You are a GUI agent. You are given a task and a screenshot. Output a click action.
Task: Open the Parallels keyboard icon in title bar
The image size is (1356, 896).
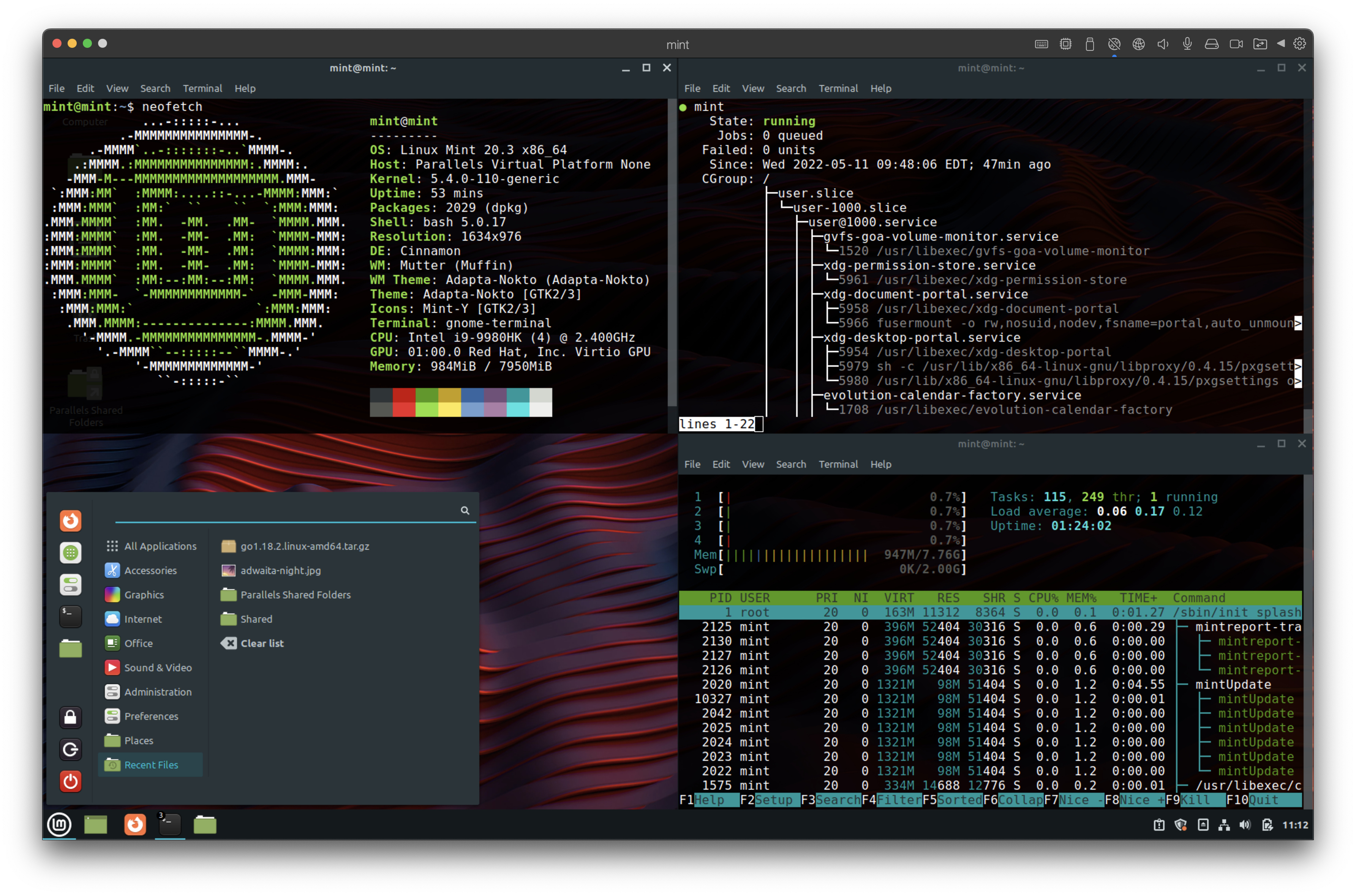pos(1041,44)
